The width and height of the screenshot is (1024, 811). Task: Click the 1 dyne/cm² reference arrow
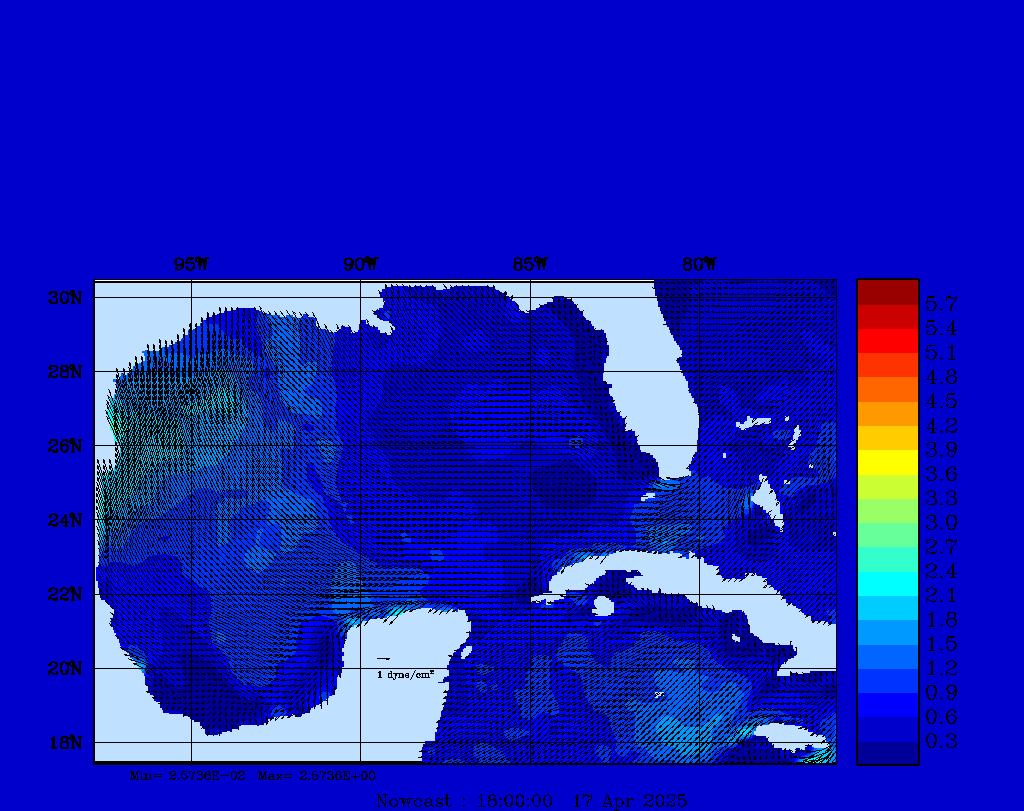tap(383, 659)
